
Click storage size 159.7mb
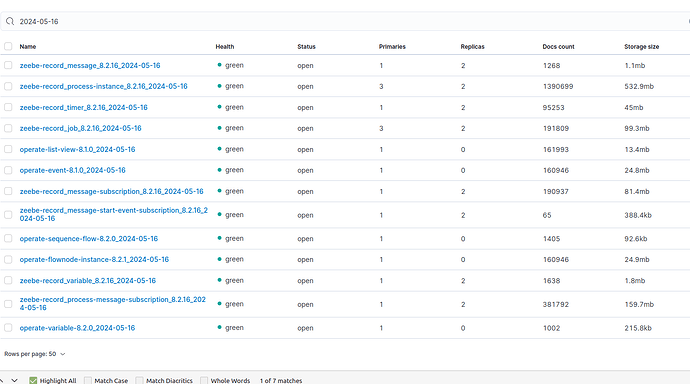[x=639, y=304]
